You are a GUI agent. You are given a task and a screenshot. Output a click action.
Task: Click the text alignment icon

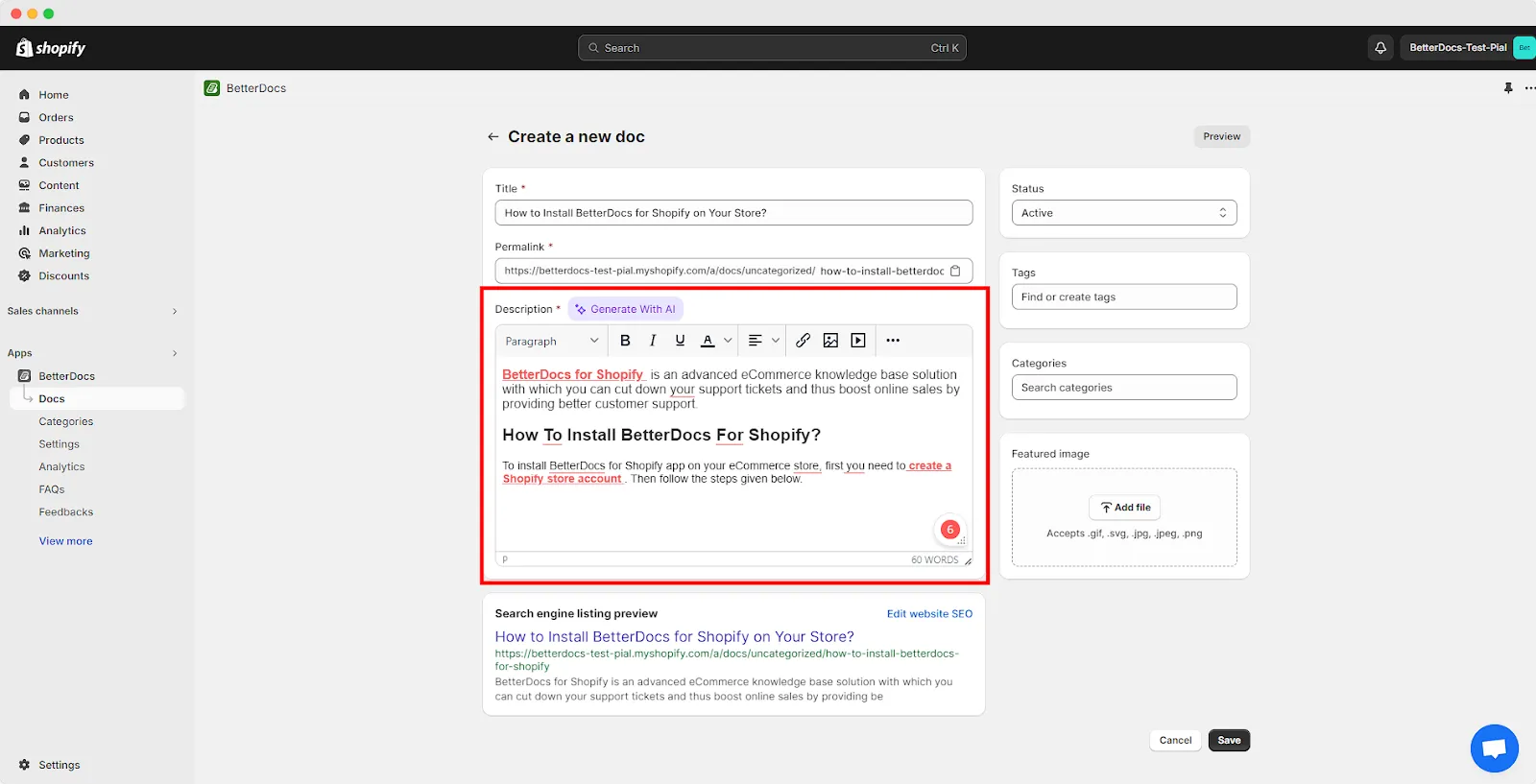point(756,341)
